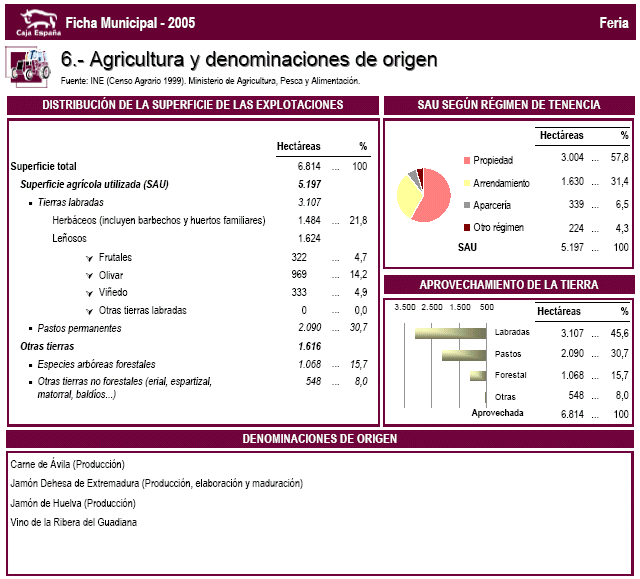640x579 pixels.
Task: Click the Otras tierras labradas checkmark bullet
Action: point(89,311)
